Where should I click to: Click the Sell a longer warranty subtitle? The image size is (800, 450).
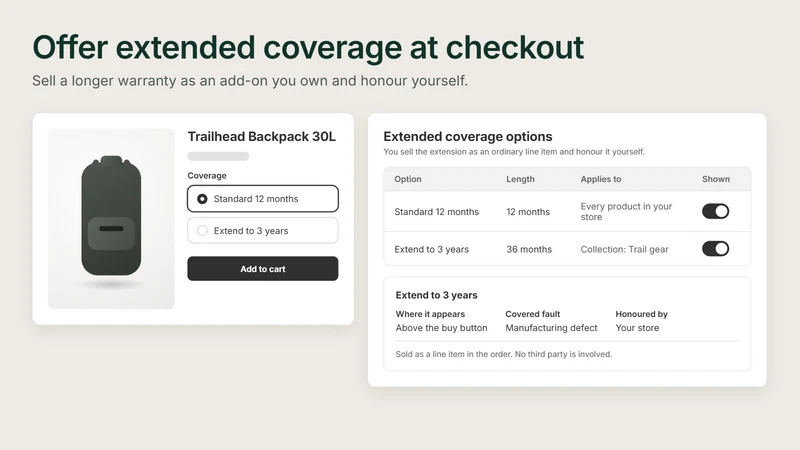(250, 81)
